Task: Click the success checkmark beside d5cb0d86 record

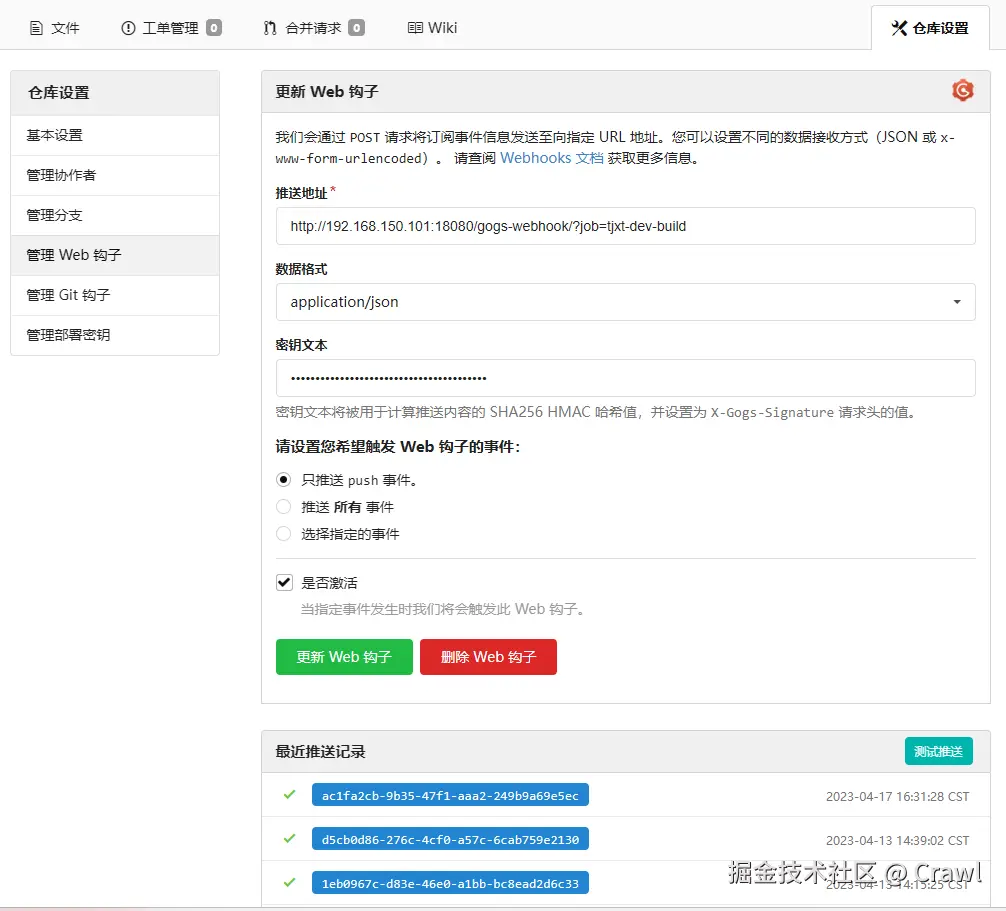Action: pyautogui.click(x=289, y=839)
